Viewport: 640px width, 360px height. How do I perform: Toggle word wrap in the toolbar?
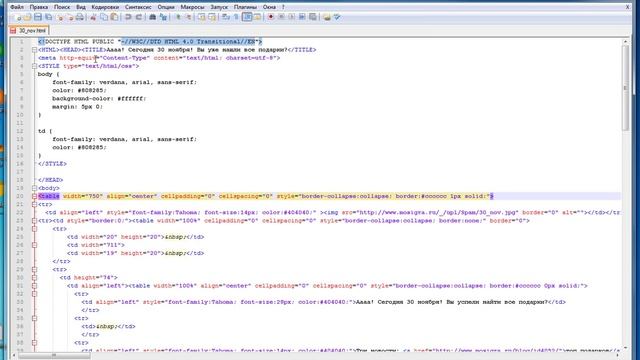coord(225,17)
